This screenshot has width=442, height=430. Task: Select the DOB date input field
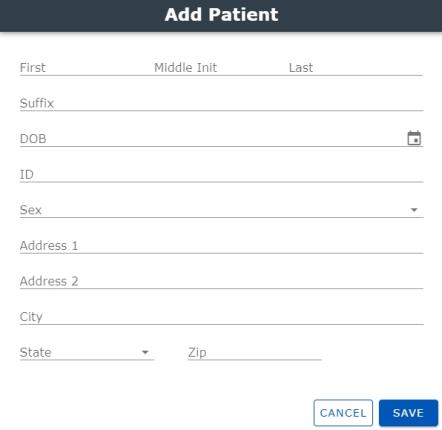click(x=212, y=138)
